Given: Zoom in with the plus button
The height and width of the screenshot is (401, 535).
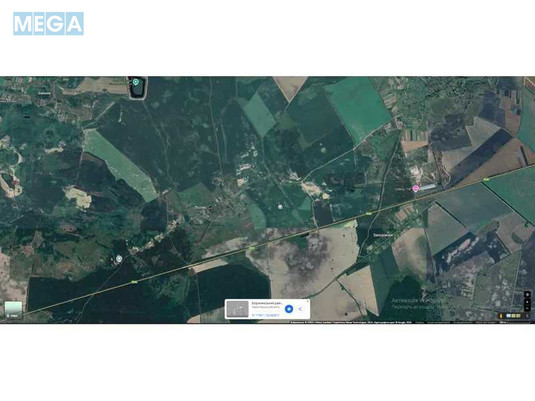Looking at the screenshot, I should [x=527, y=302].
